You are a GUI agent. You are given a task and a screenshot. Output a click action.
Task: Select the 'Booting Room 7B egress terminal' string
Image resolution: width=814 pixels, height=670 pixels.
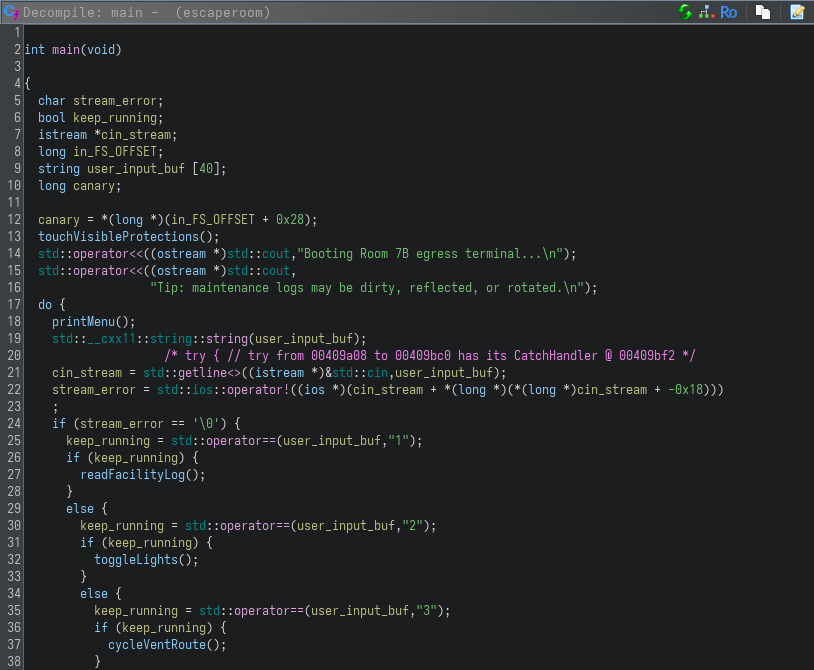tap(429, 254)
